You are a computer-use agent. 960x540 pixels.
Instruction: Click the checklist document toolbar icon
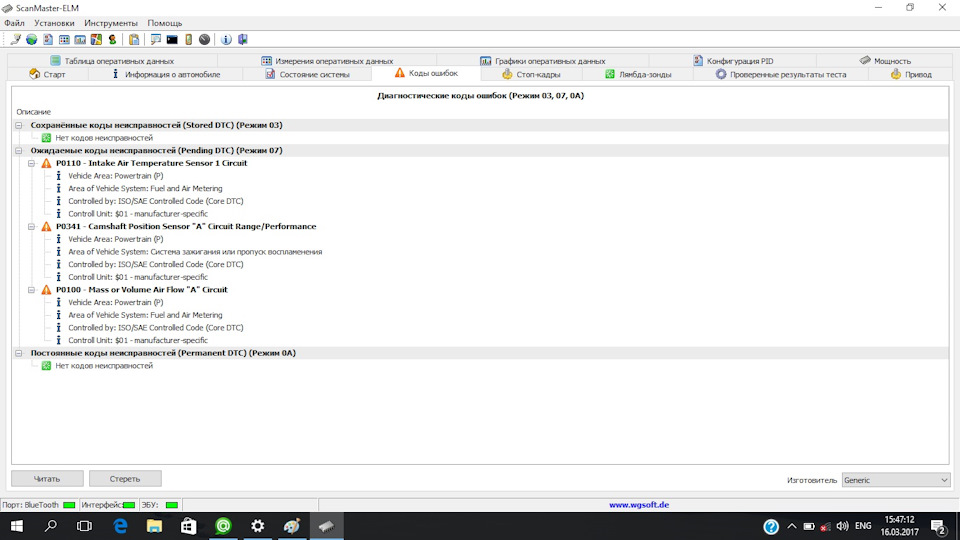48,40
